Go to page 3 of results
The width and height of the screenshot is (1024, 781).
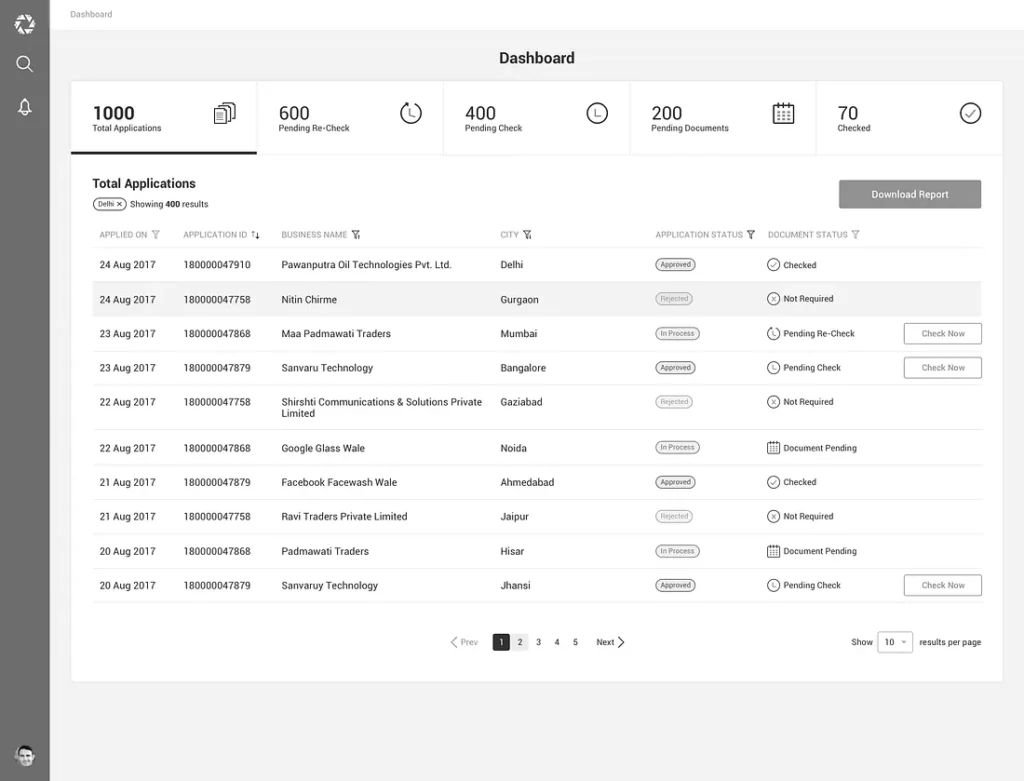[x=538, y=642]
